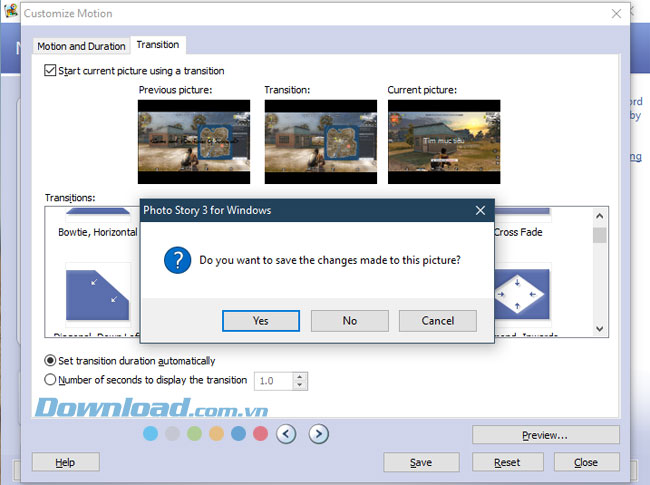Uncheck Start current picture using a transition
The width and height of the screenshot is (650, 485).
click(x=50, y=70)
